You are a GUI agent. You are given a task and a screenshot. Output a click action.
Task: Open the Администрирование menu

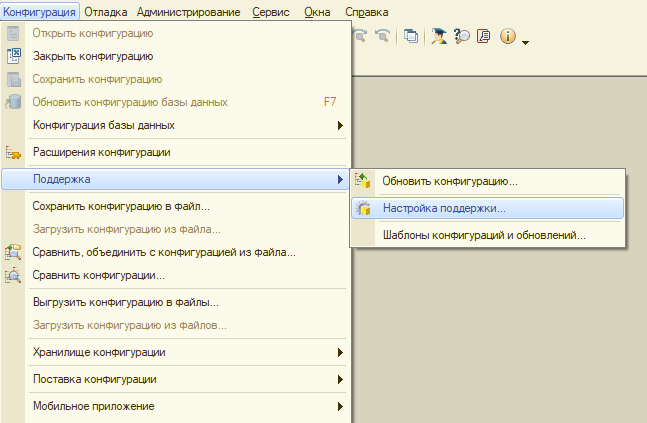click(188, 11)
